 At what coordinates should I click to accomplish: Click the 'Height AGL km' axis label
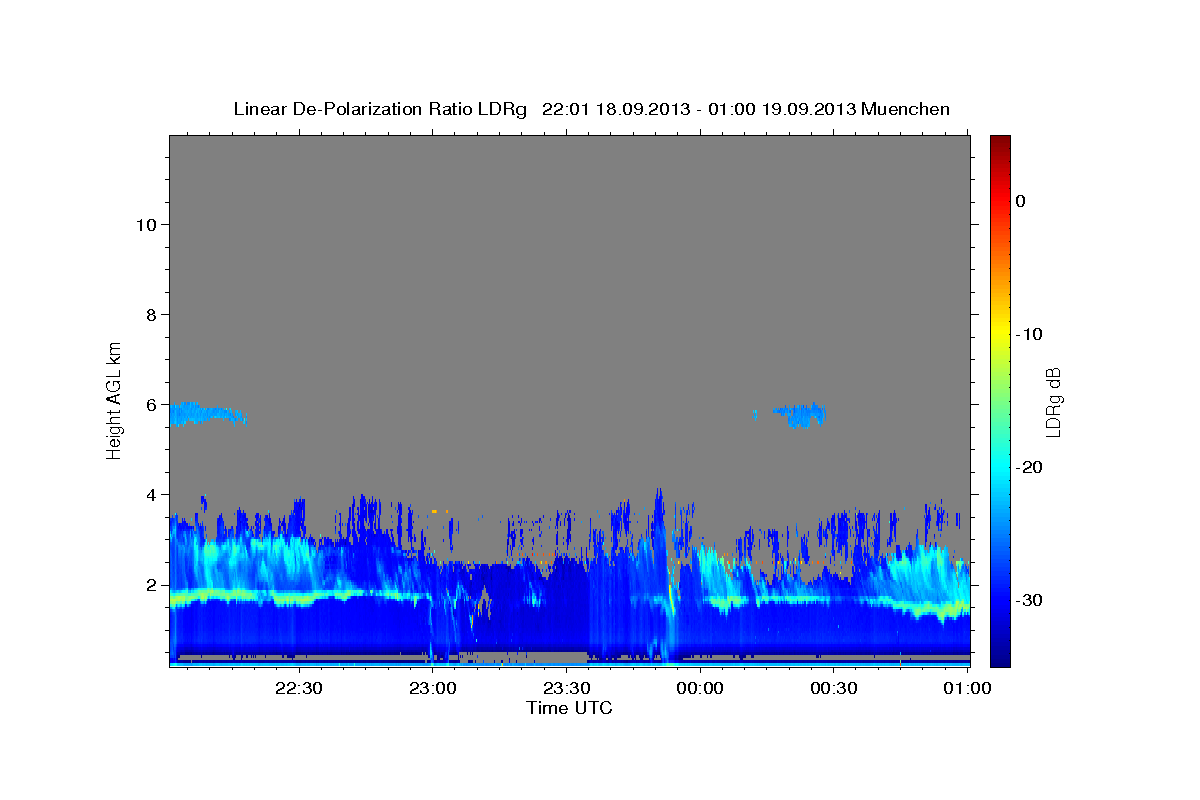[115, 399]
